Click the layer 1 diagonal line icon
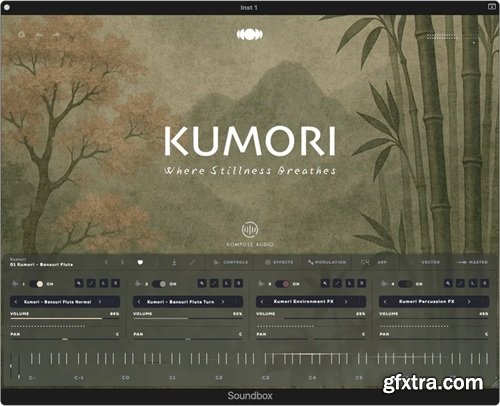Image resolution: width=500 pixels, height=406 pixels. pos(91,284)
